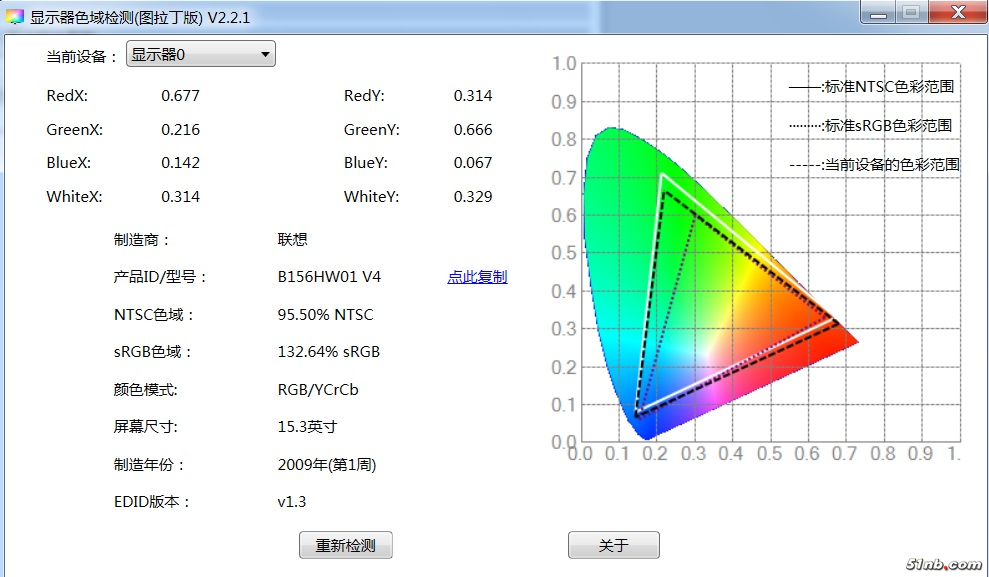Viewport: 989px width, 577px height.
Task: Select the WhiteY value 0.329
Action: pos(473,197)
